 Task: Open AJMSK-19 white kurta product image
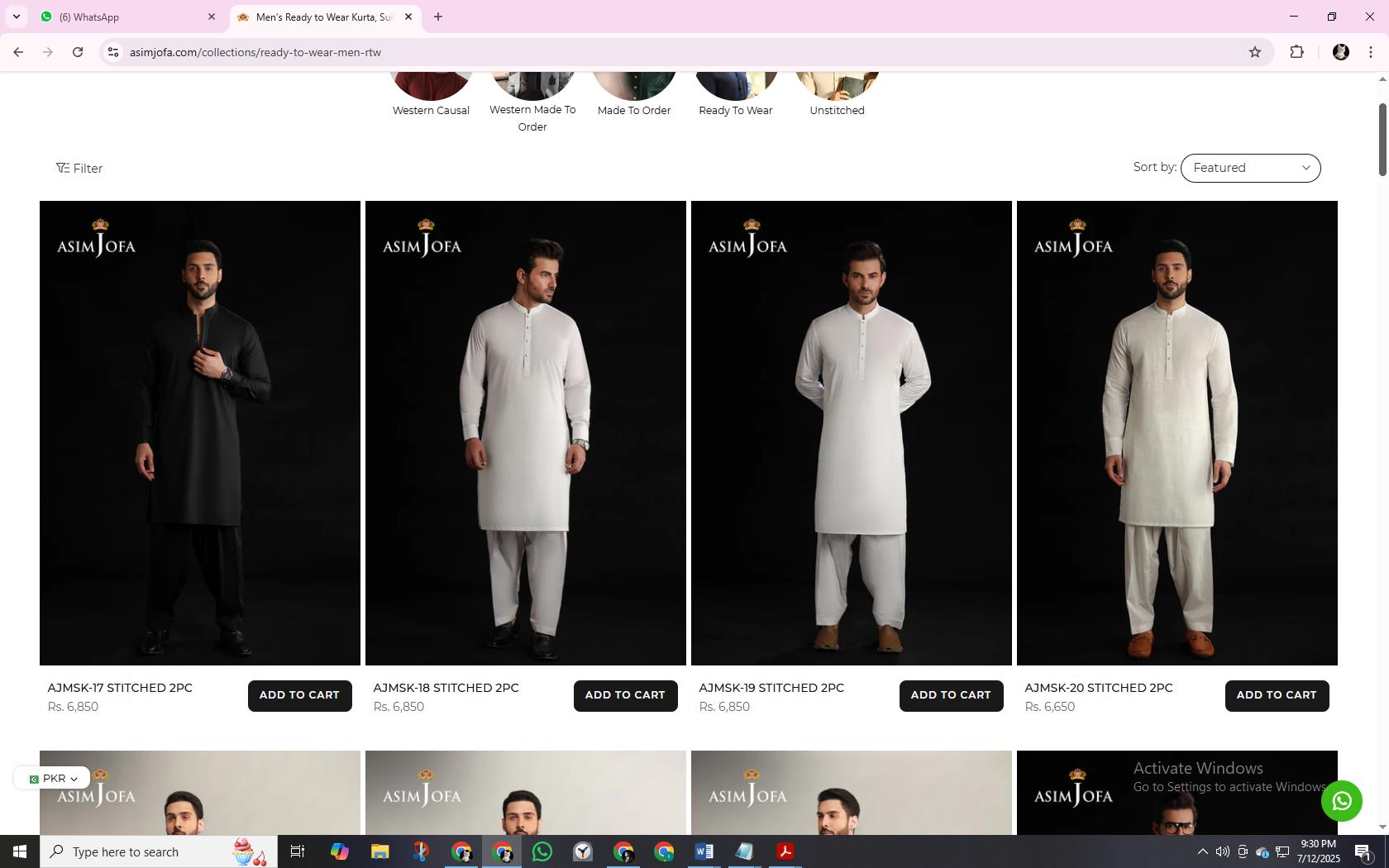point(852,433)
